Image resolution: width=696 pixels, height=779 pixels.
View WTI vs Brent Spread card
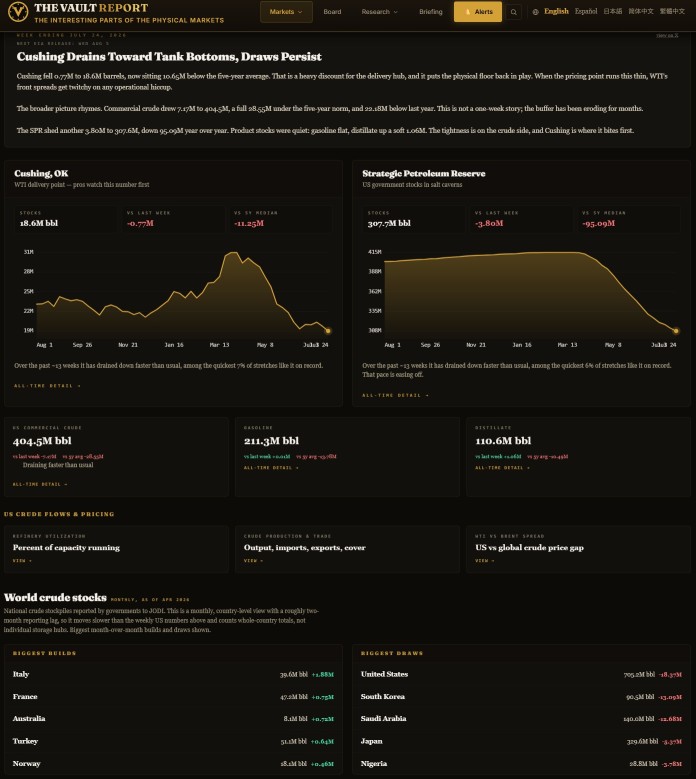pyautogui.click(x=578, y=549)
